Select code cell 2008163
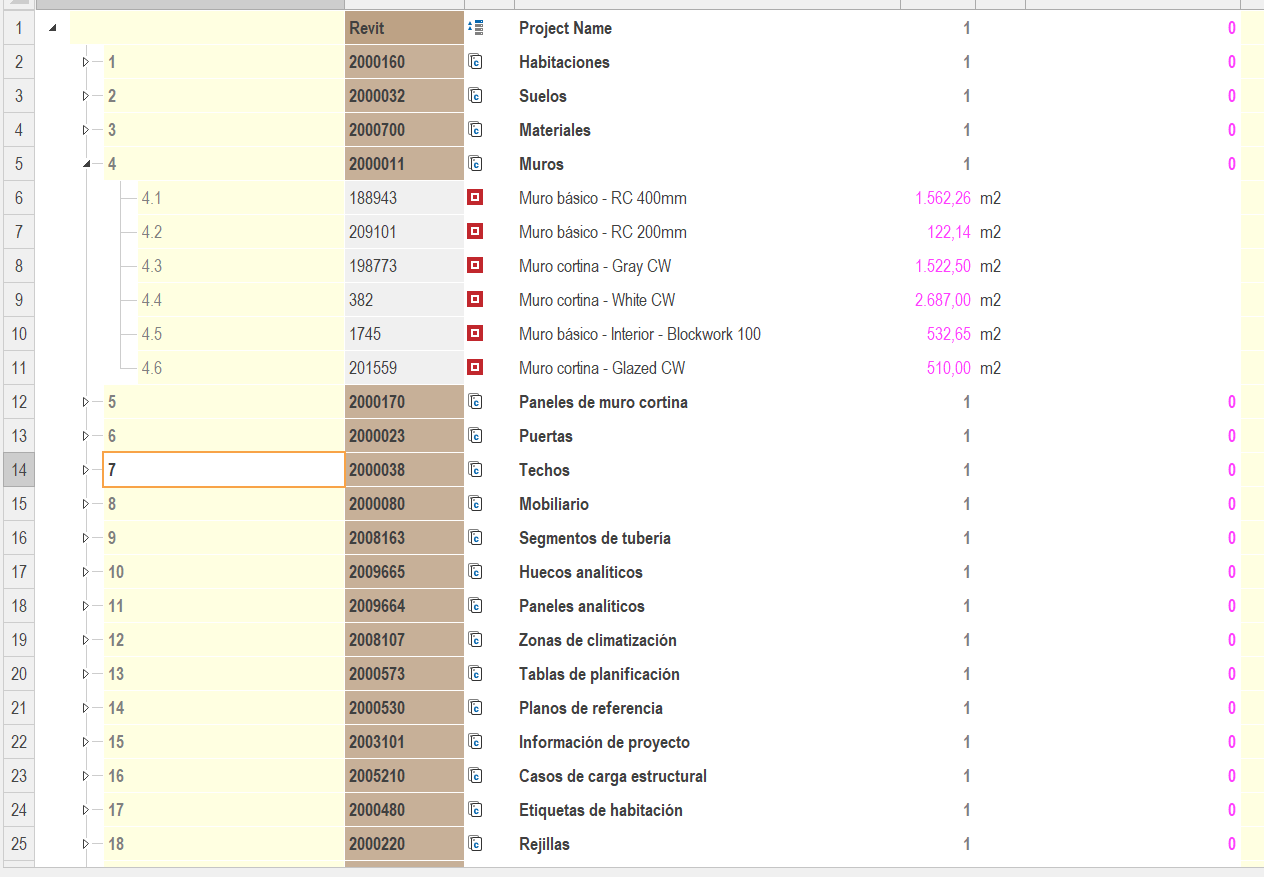1264x877 pixels. pos(404,538)
